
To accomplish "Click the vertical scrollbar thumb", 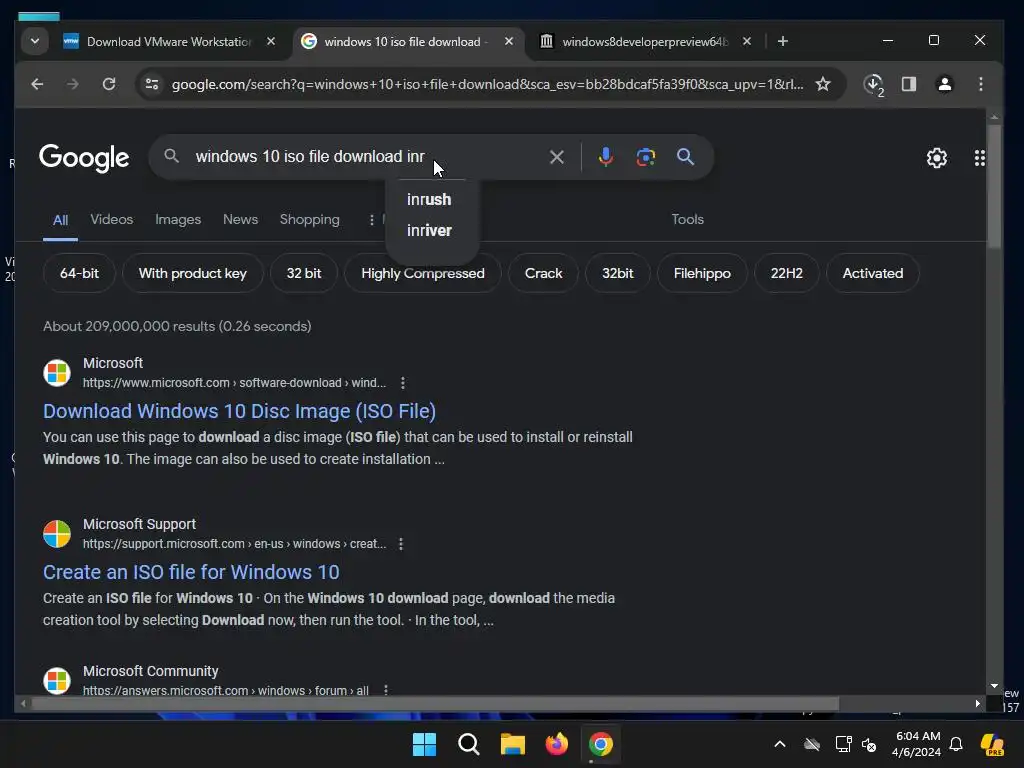I will coord(994,187).
